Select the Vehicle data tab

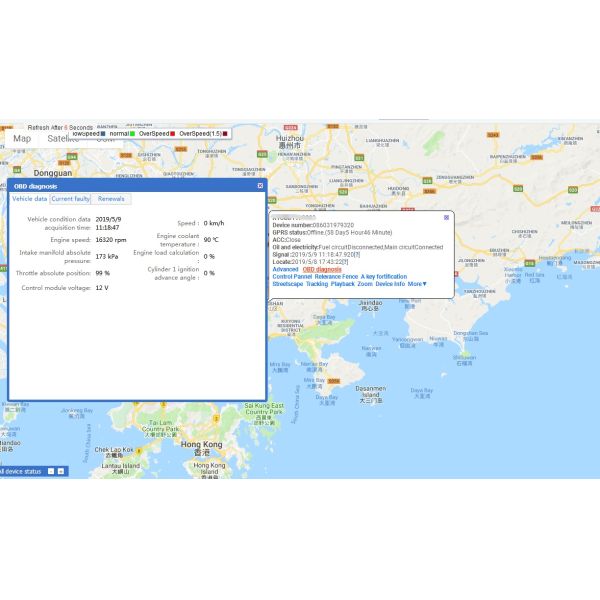point(29,199)
